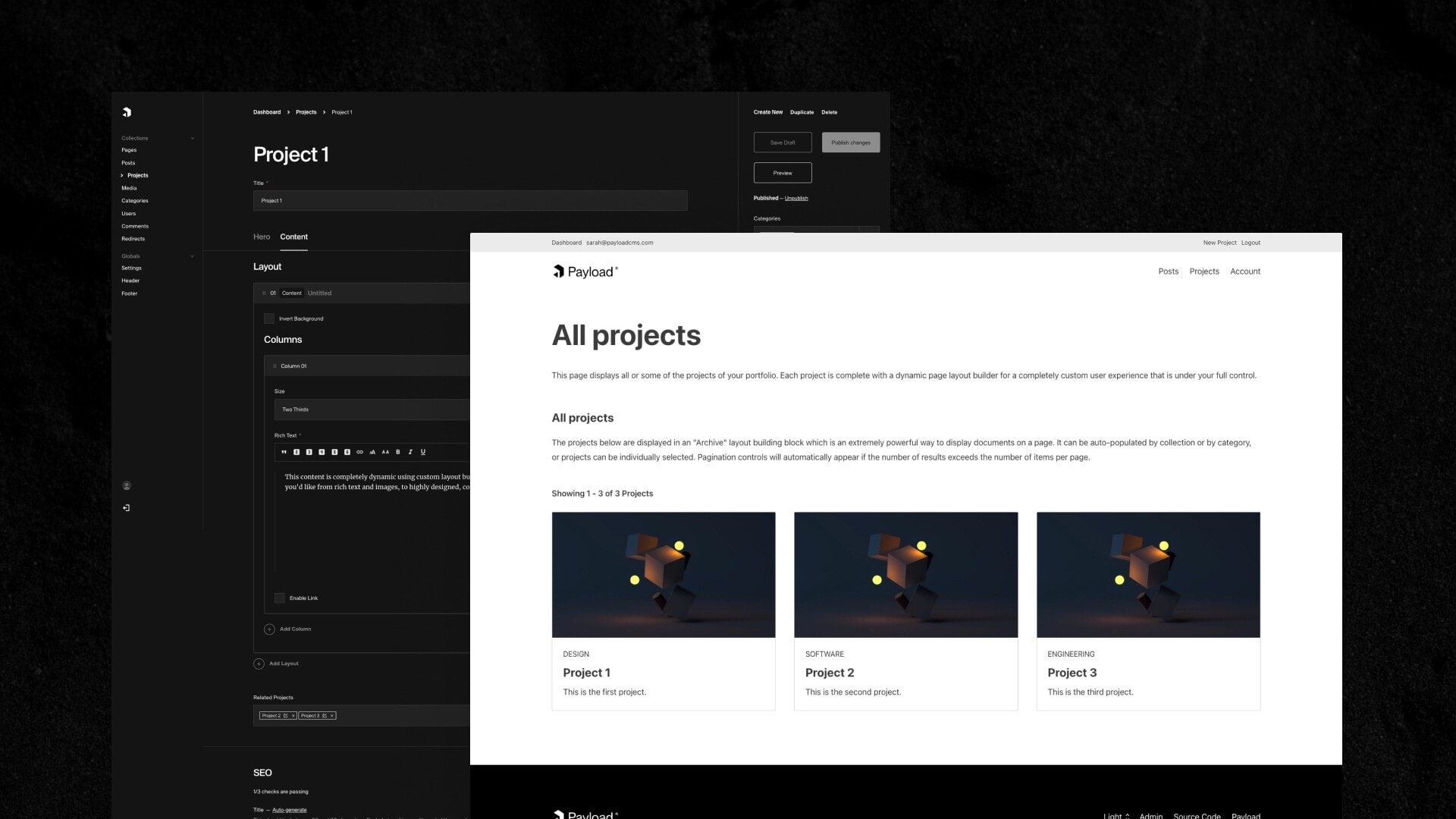Insert link using the chain icon
Screen dimensions: 1456x819
[x=359, y=452]
